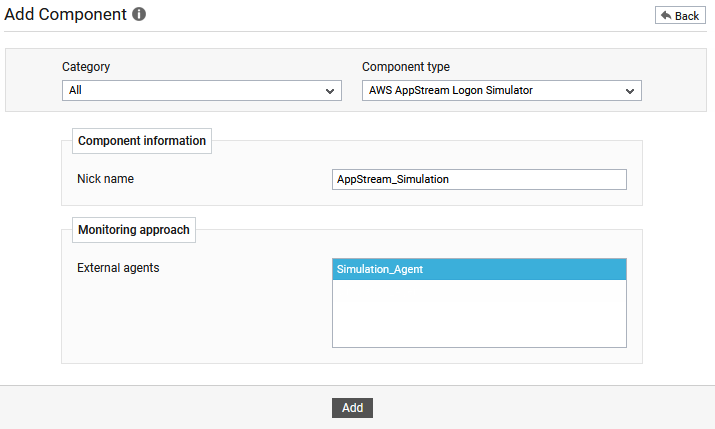
Task: Expand the Component type dropdown chevron
Action: 630,91
